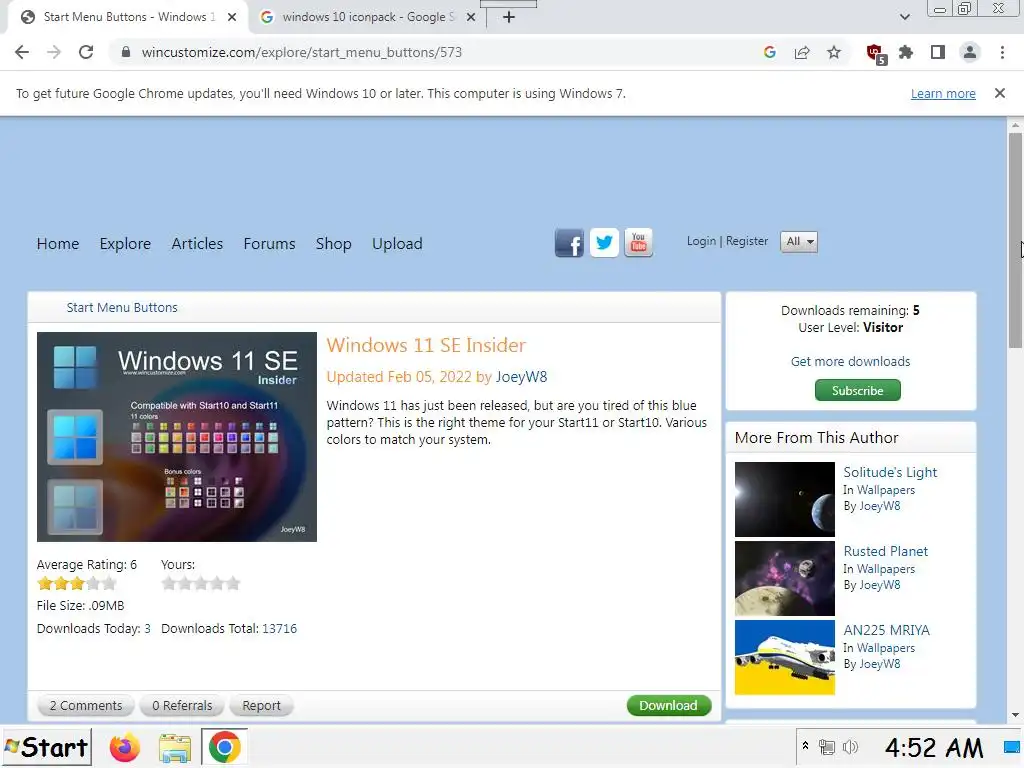Show hidden tray icons arrow
Screen dimensions: 1024x768
805,746
